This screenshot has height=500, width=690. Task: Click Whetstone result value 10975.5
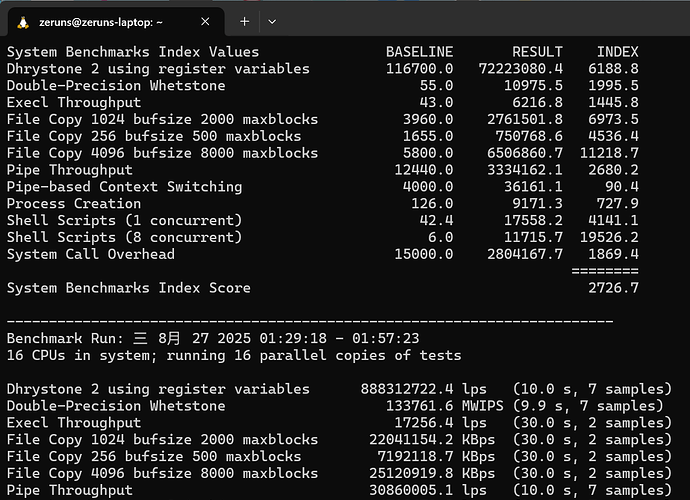tap(533, 85)
